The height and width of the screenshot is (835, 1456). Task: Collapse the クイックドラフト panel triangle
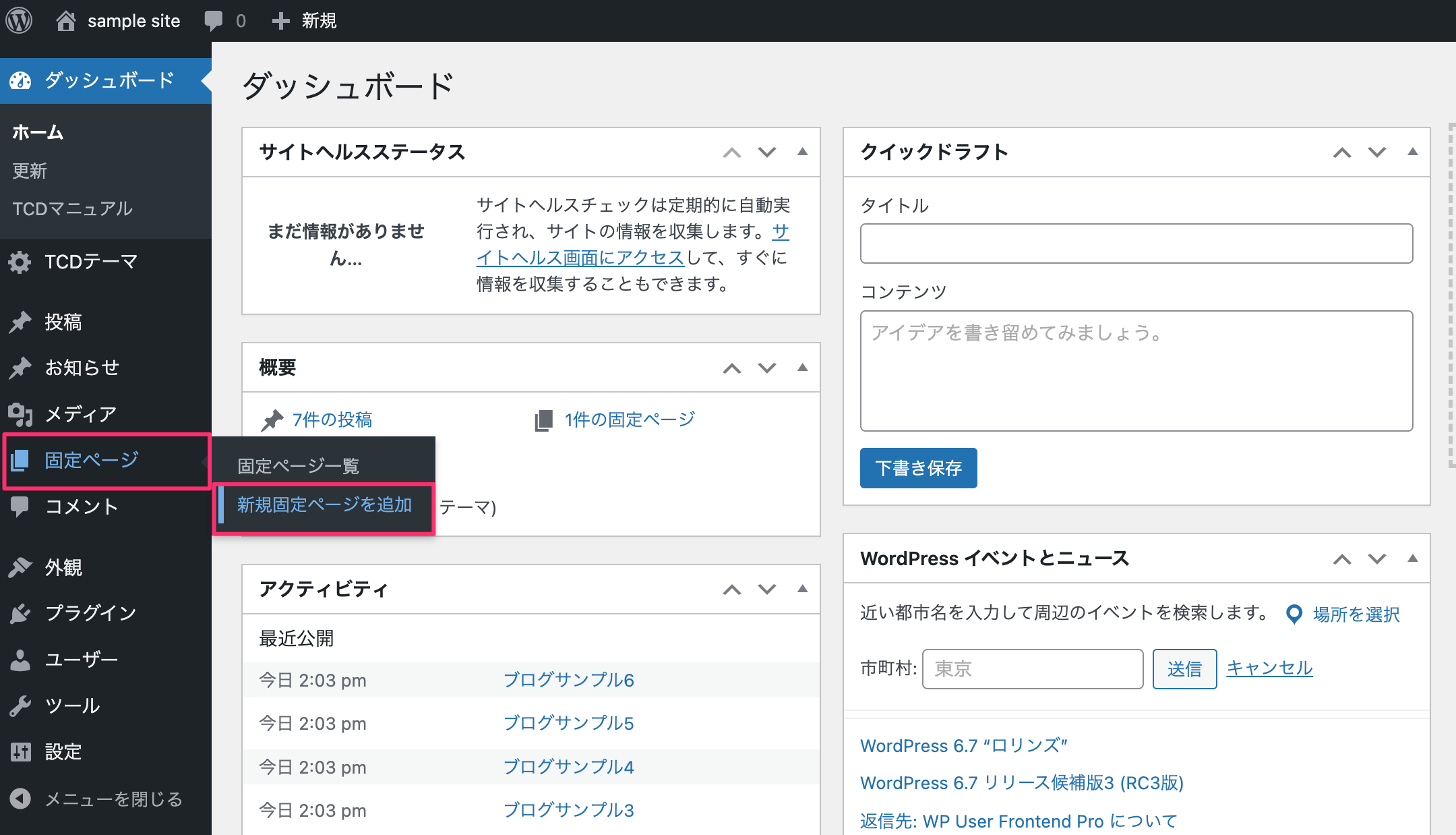click(1413, 152)
